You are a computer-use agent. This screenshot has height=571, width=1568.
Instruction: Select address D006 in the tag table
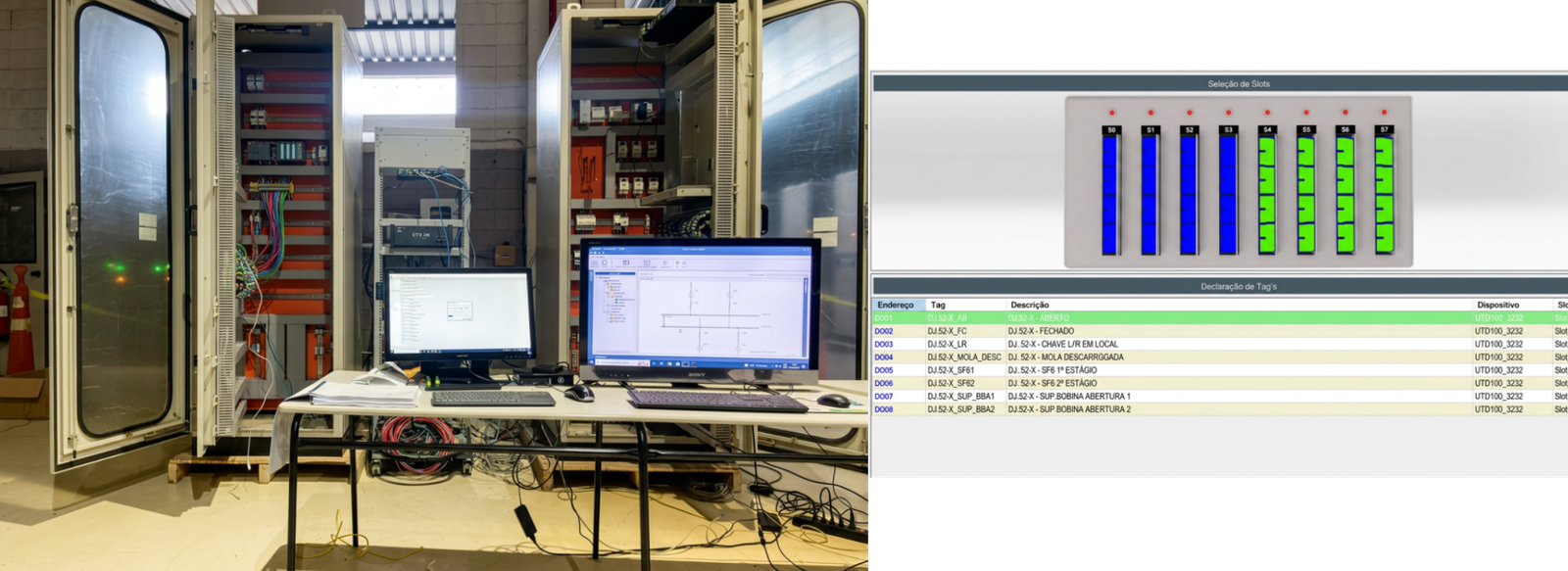(x=884, y=383)
